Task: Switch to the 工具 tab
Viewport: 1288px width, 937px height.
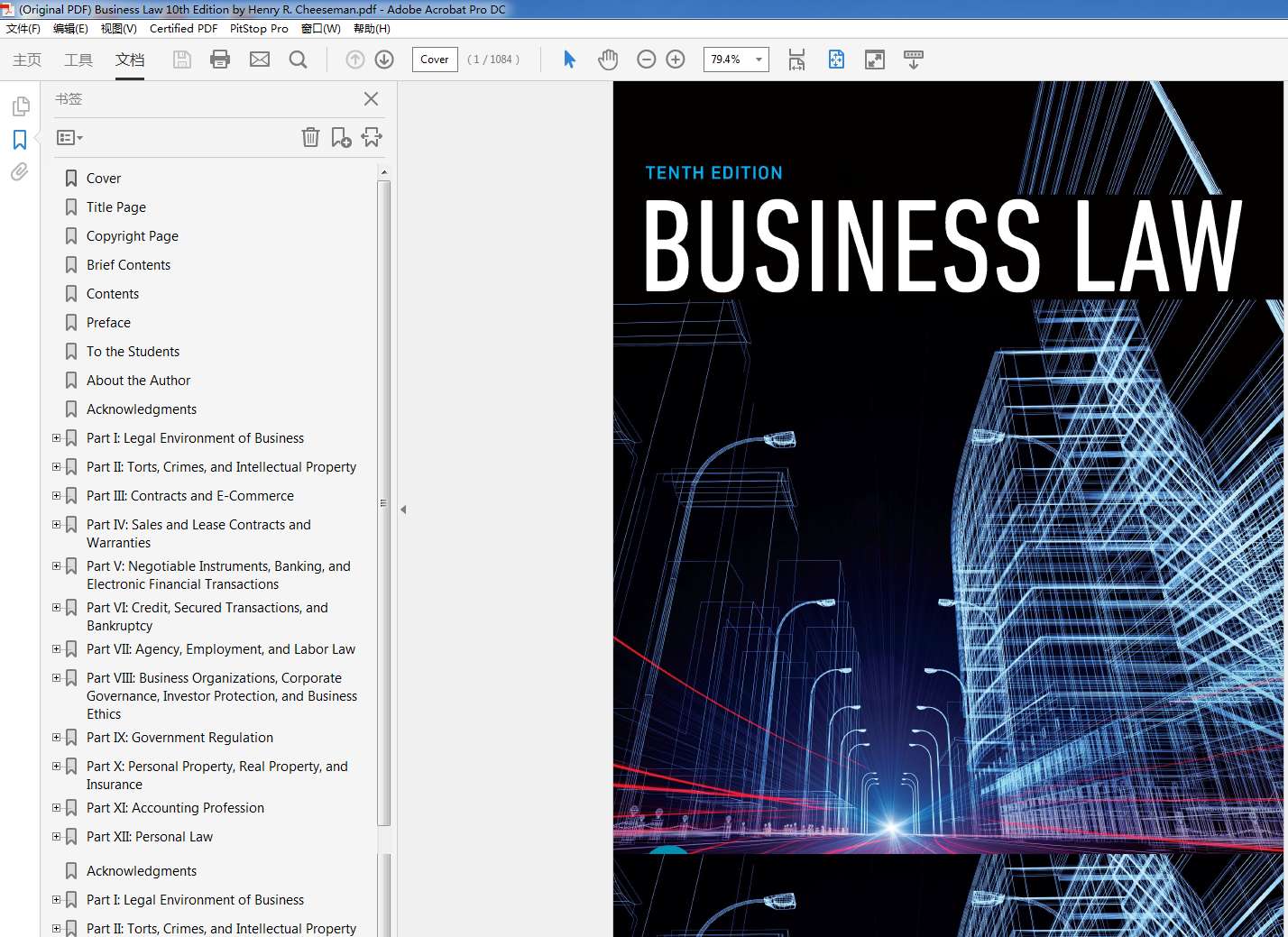Action: pyautogui.click(x=78, y=60)
